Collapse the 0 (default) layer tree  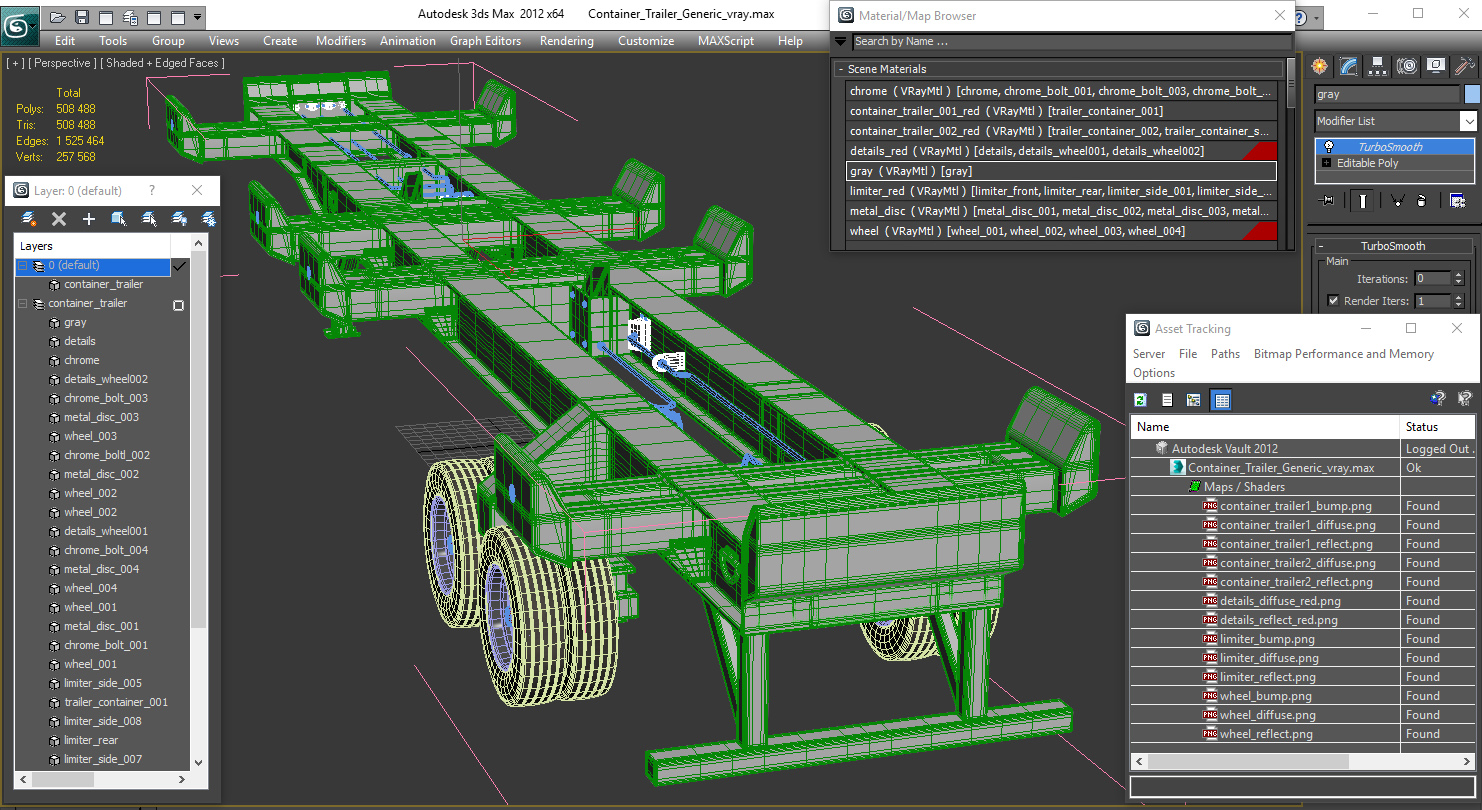click(23, 266)
